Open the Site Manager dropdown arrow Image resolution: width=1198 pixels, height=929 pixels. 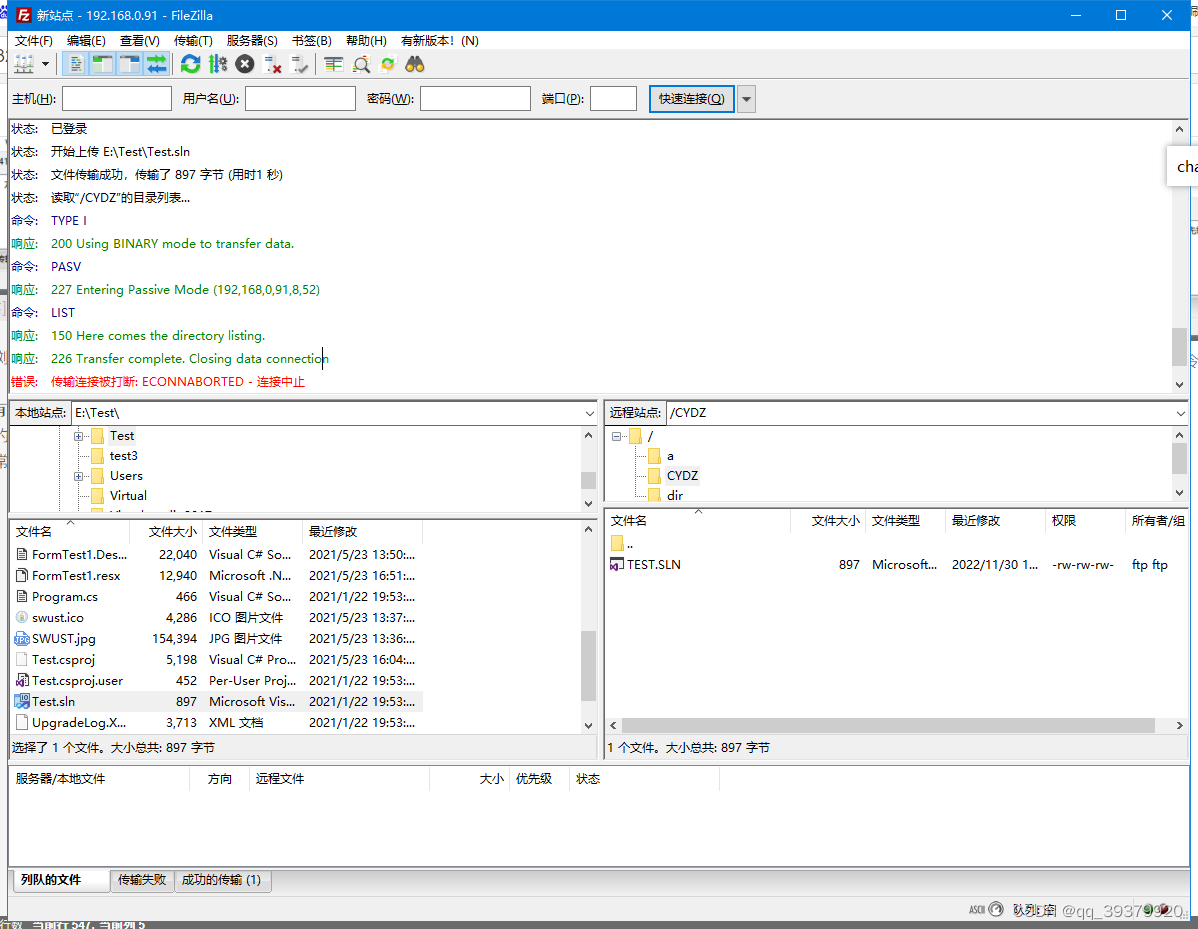(45, 65)
